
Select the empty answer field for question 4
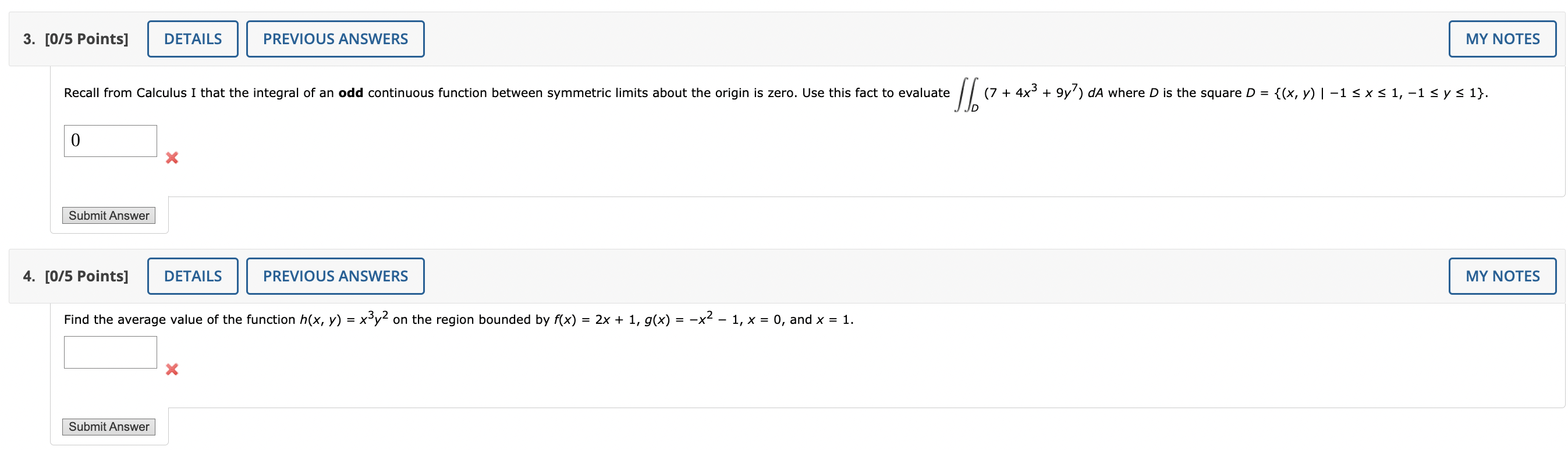tap(109, 352)
